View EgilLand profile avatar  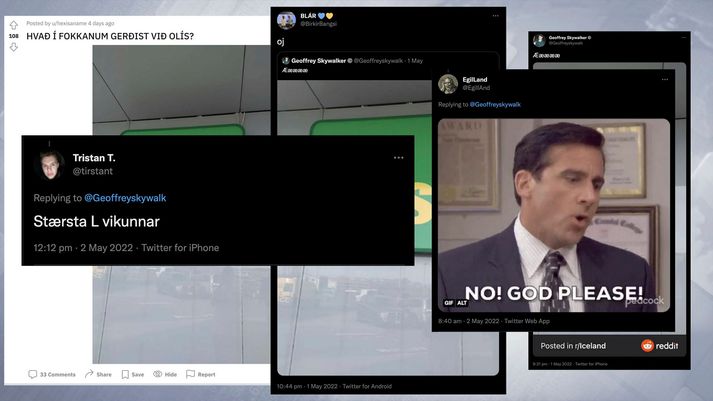pos(448,84)
